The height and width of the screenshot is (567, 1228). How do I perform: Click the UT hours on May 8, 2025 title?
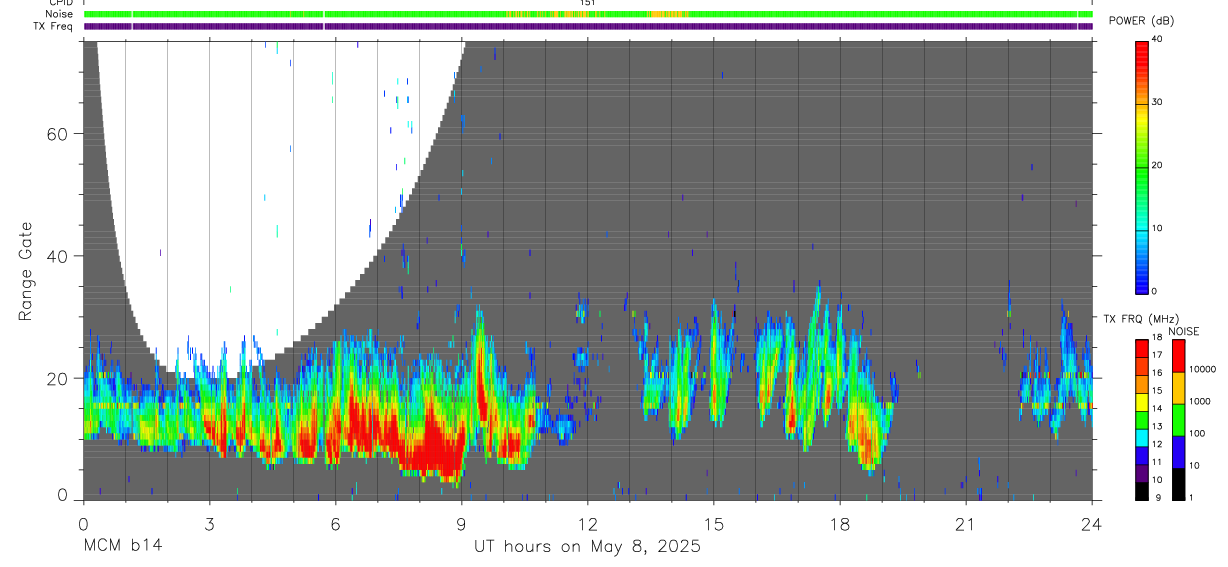(587, 546)
